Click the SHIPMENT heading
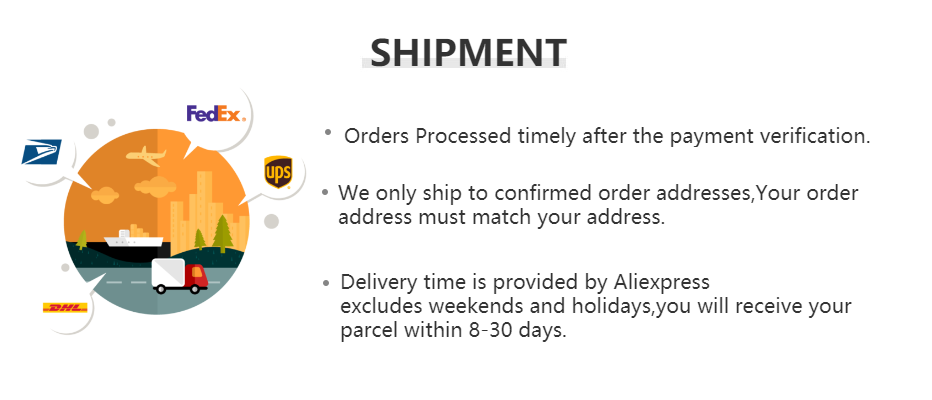Image resolution: width=932 pixels, height=400 pixels. coord(467,51)
